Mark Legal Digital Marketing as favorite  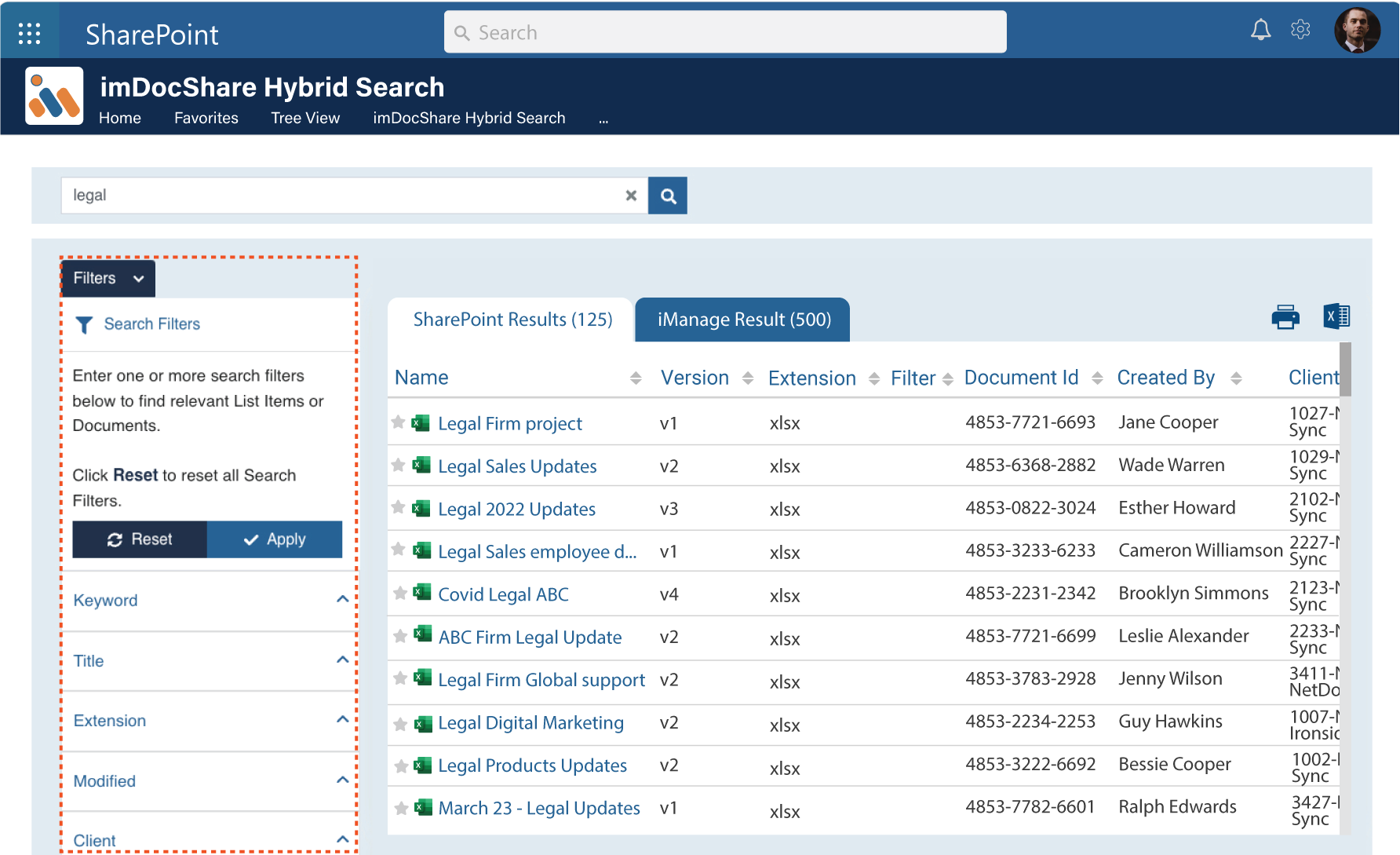click(x=400, y=724)
